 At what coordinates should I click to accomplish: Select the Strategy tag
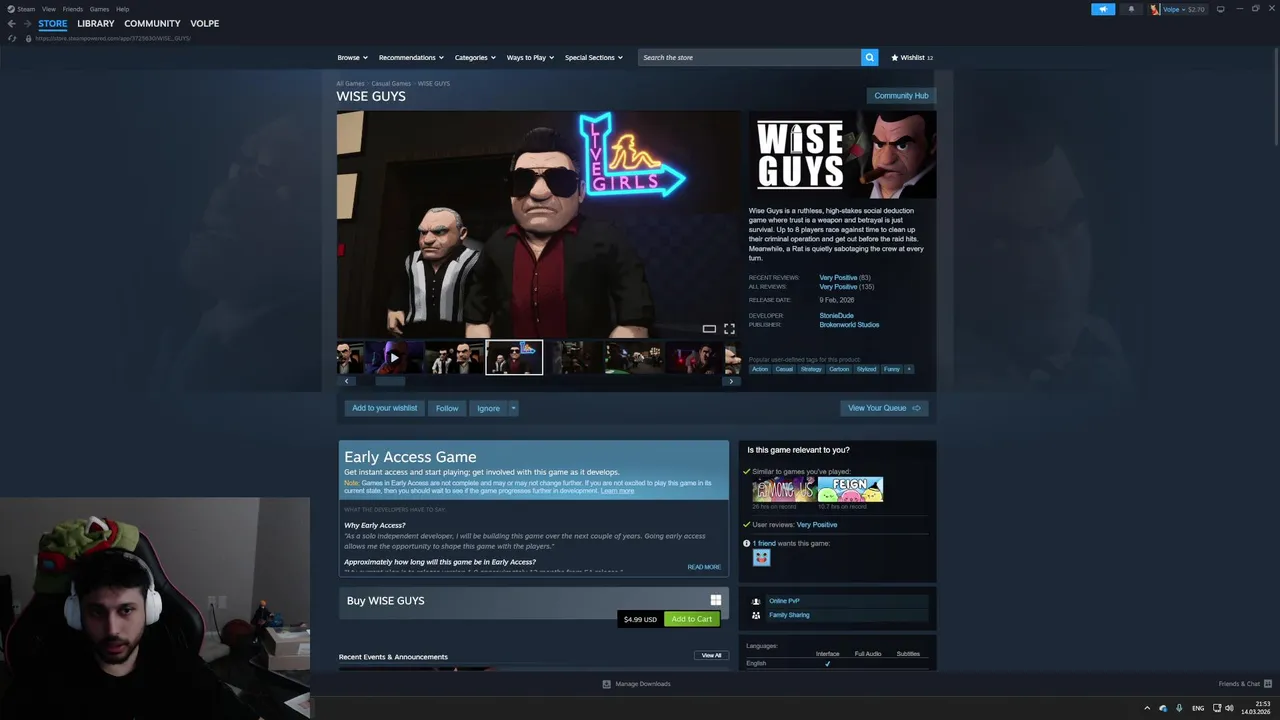811,369
